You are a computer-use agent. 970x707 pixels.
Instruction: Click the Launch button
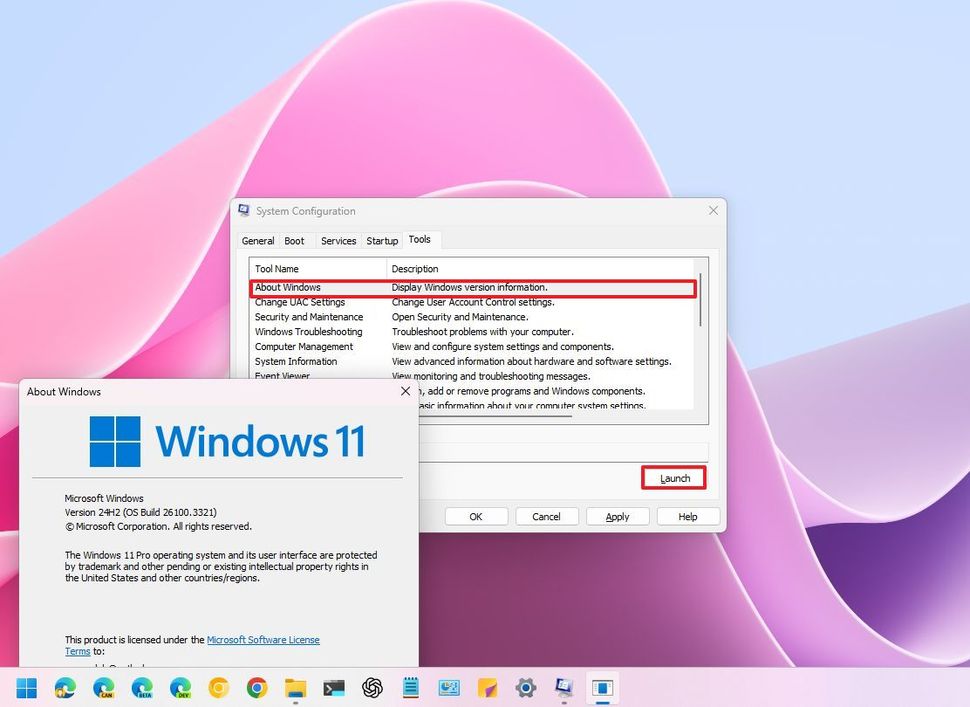[x=673, y=478]
